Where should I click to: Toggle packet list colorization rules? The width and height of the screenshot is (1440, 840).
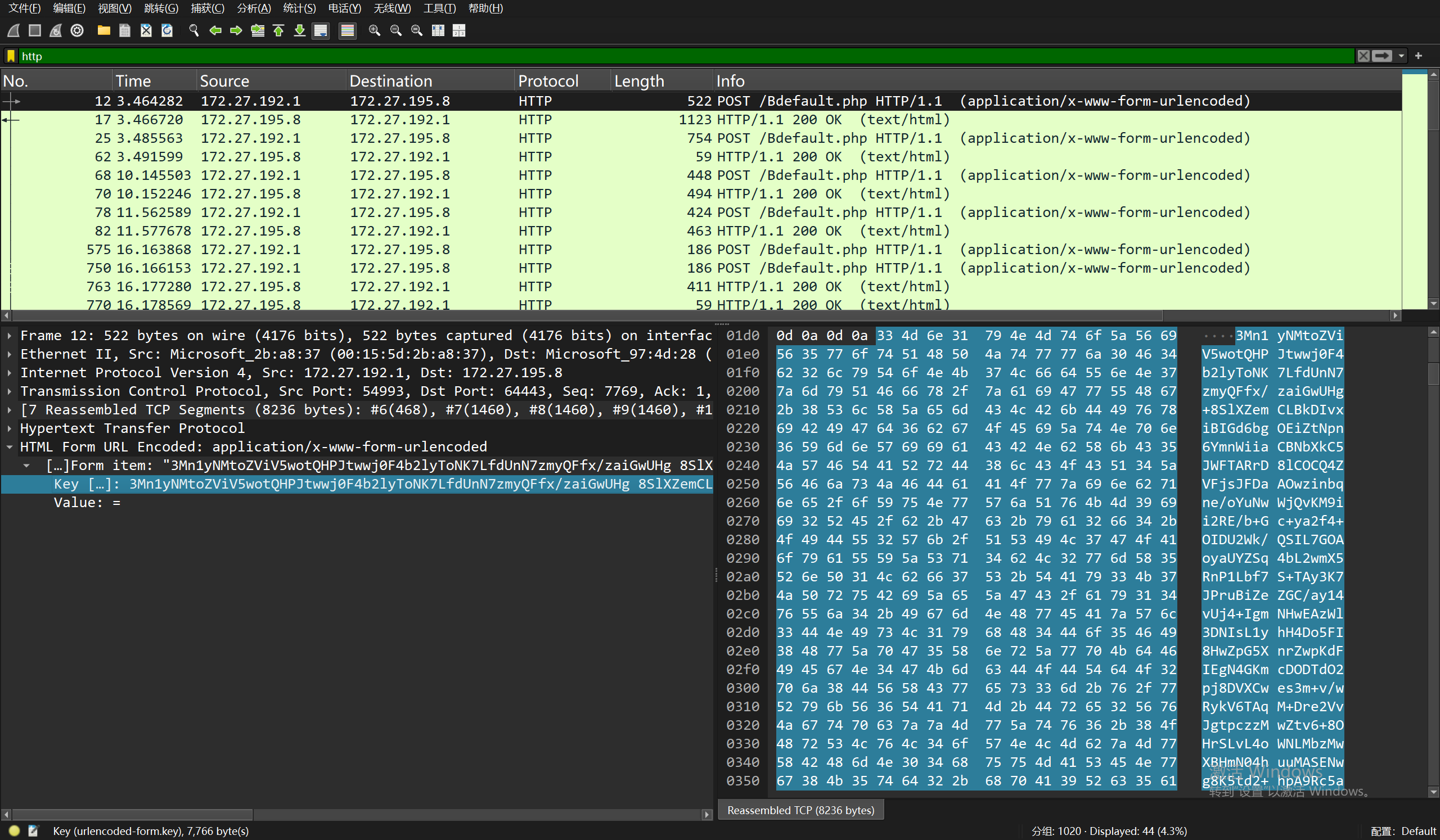(x=347, y=30)
